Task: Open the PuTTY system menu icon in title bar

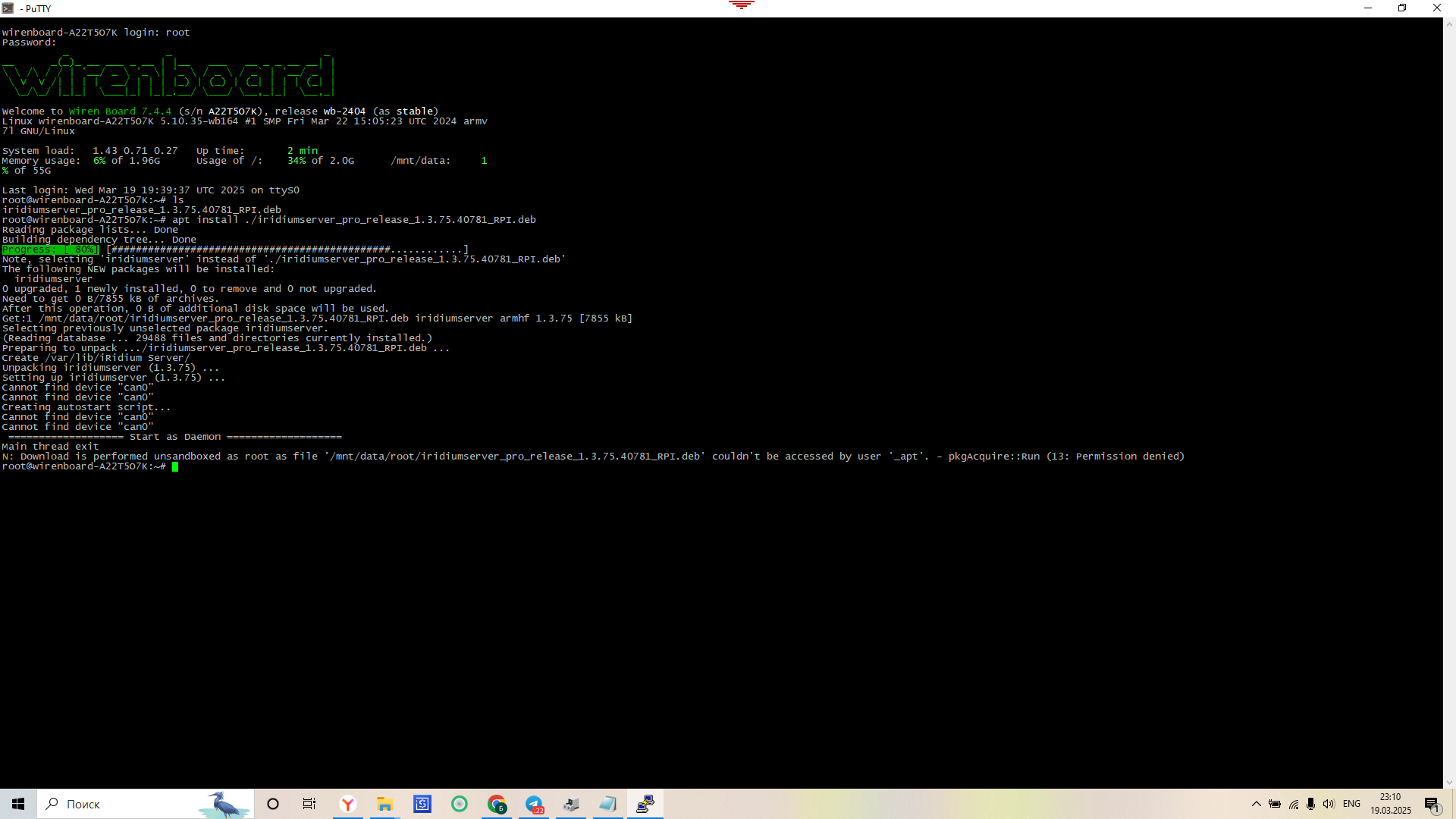Action: point(8,8)
